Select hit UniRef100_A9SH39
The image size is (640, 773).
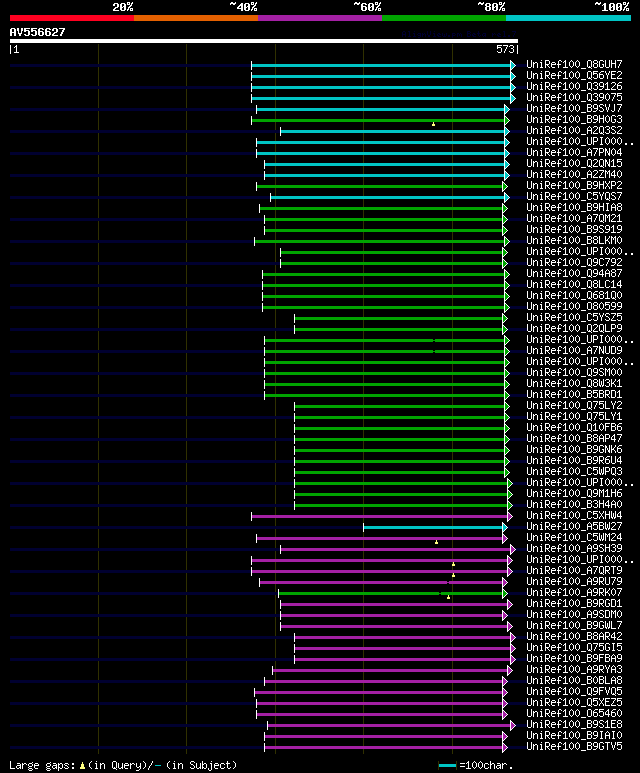(x=574, y=548)
